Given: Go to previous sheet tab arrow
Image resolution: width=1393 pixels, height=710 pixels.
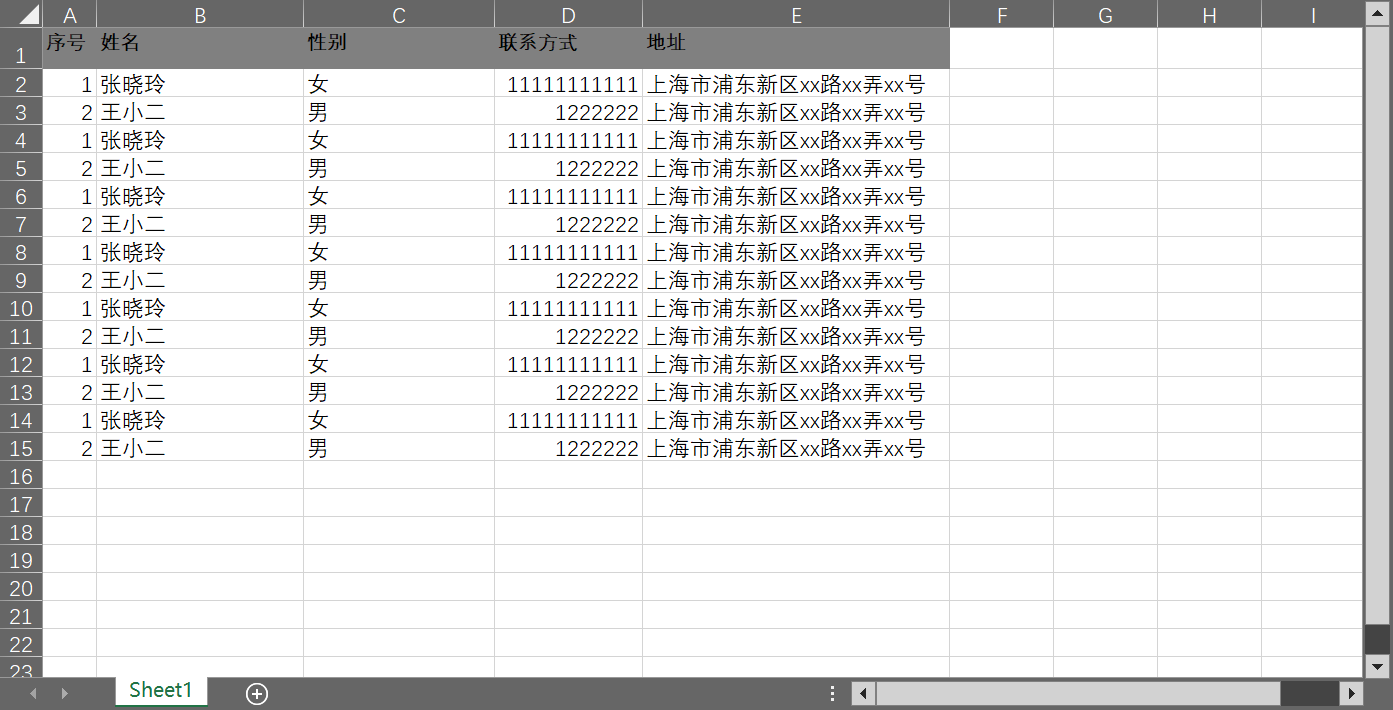Looking at the screenshot, I should click(34, 693).
